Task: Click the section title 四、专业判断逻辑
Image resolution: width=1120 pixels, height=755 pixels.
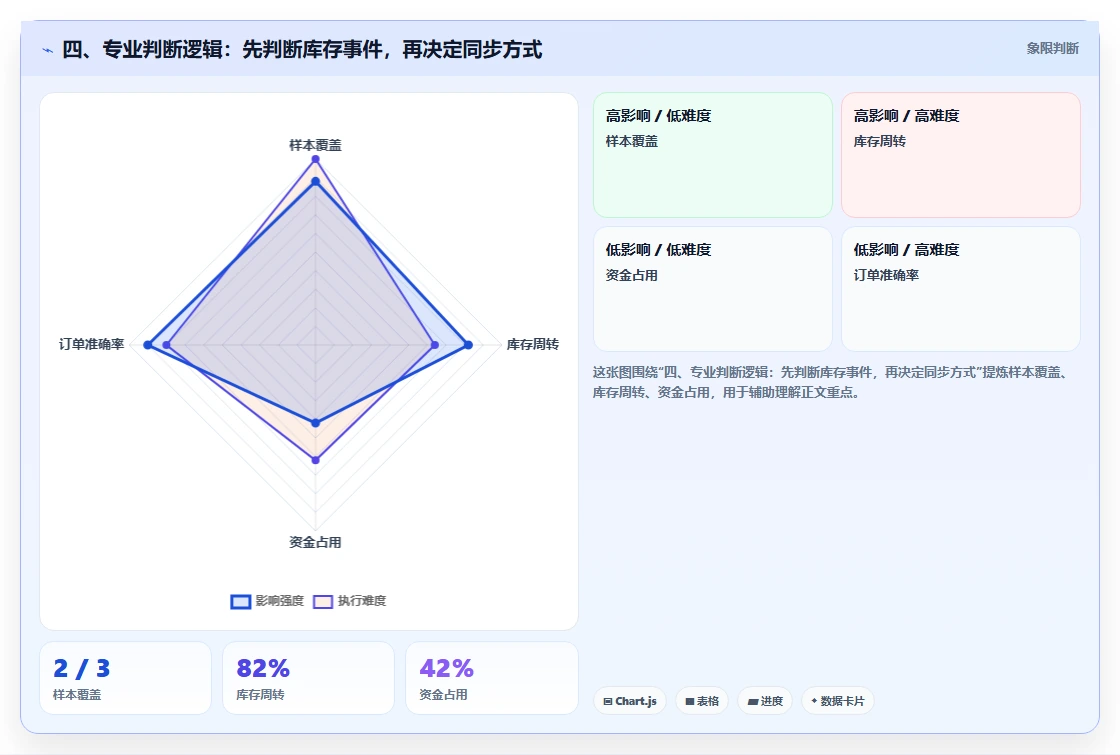Action: click(302, 49)
